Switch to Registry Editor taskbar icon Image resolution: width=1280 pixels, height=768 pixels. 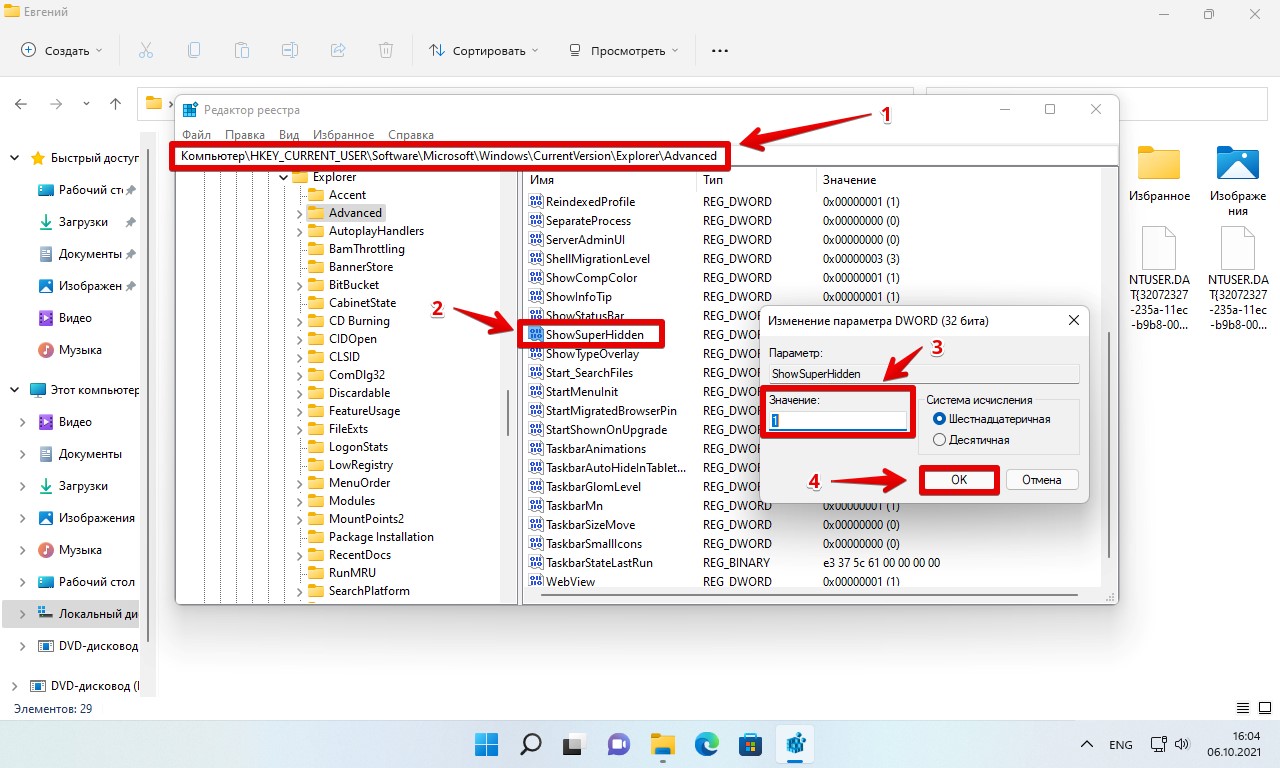795,744
